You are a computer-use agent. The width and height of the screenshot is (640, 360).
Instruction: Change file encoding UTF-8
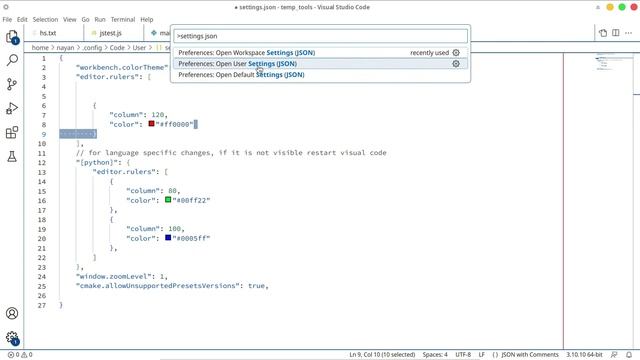tap(463, 355)
